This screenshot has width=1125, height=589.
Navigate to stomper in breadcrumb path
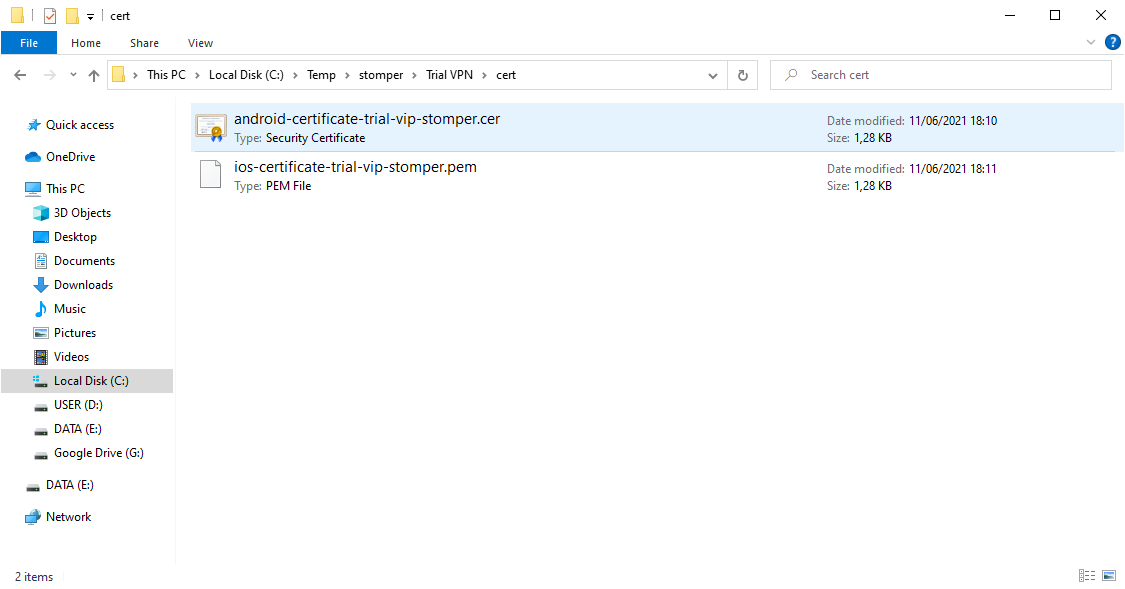[x=380, y=75]
